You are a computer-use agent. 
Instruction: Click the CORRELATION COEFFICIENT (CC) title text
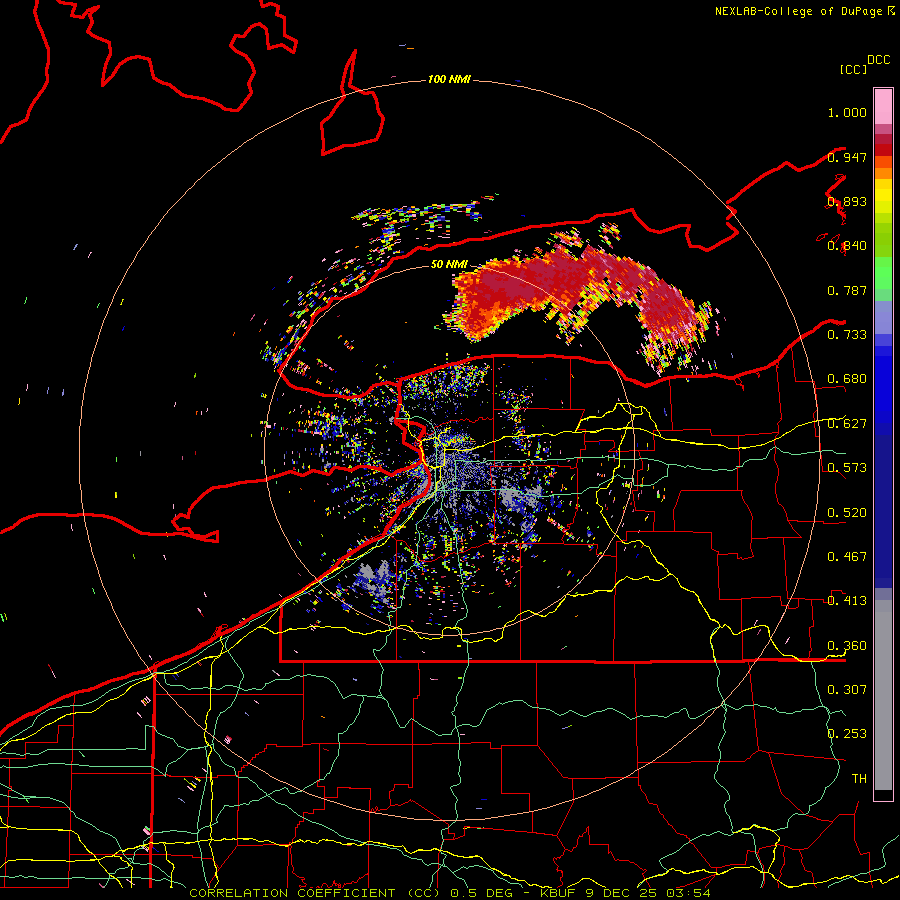tap(315, 893)
